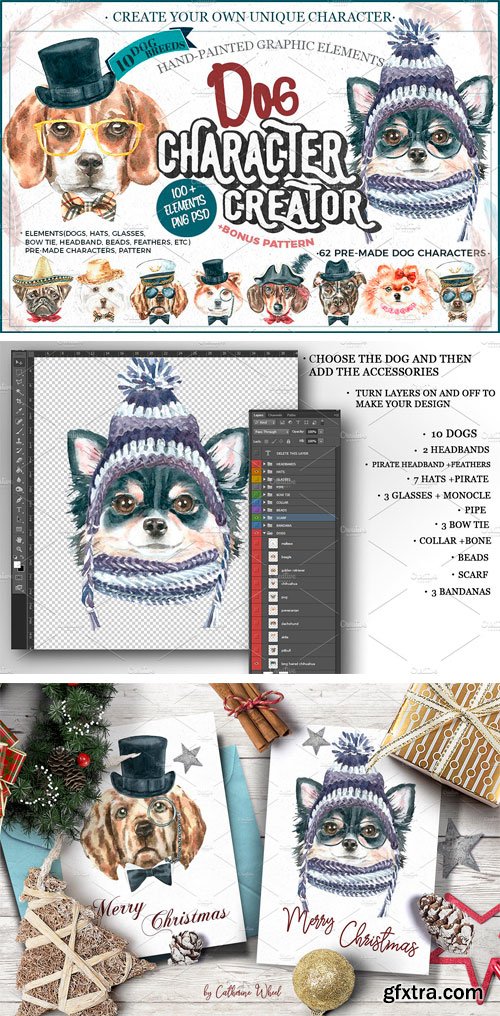Switch to the Paths tab
This screenshot has width=500, height=1016.
click(x=291, y=415)
